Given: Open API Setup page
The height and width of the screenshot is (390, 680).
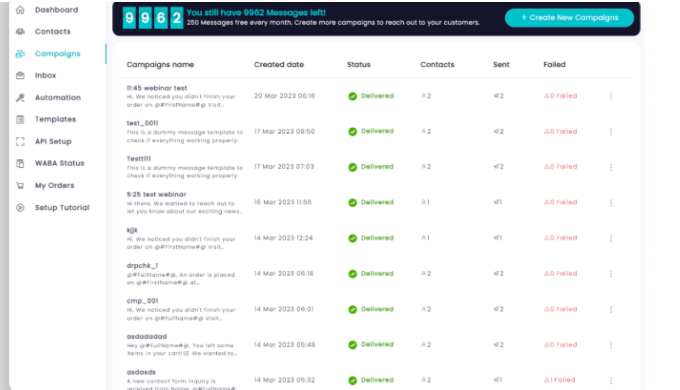Looking at the screenshot, I should 53,141.
